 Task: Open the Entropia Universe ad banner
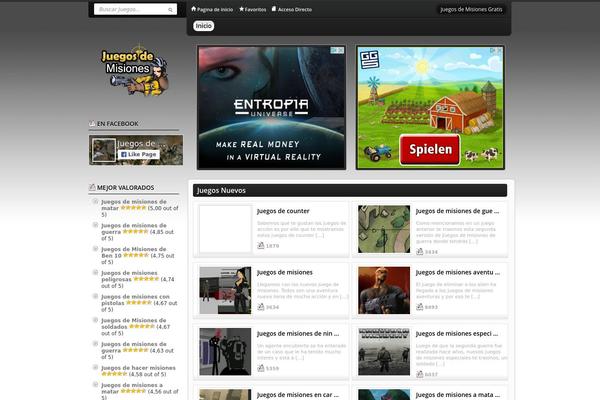271,107
